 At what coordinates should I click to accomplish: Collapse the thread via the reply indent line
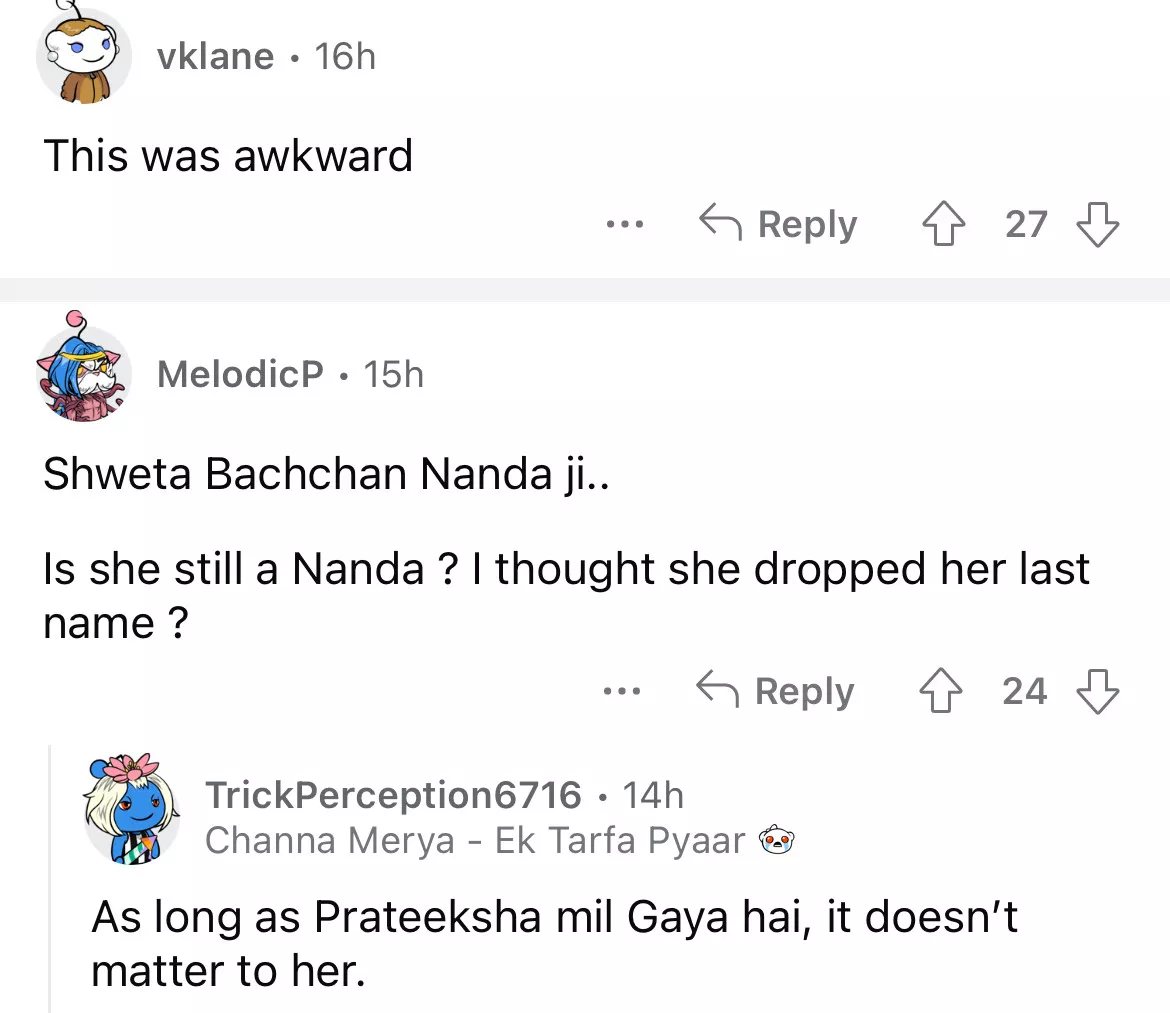50,880
